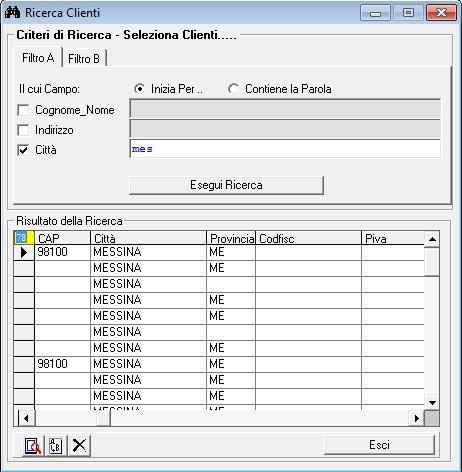Enable the Indirizzo checkbox
Viewport: 462px width, 472px height.
coord(23,130)
